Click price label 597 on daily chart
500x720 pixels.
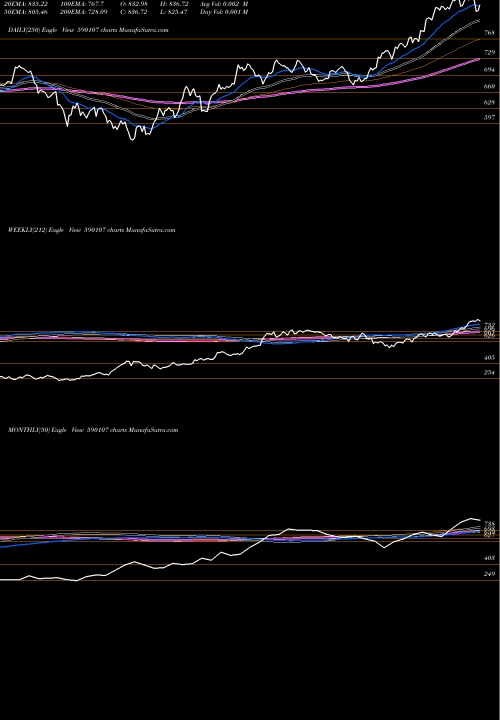click(489, 118)
